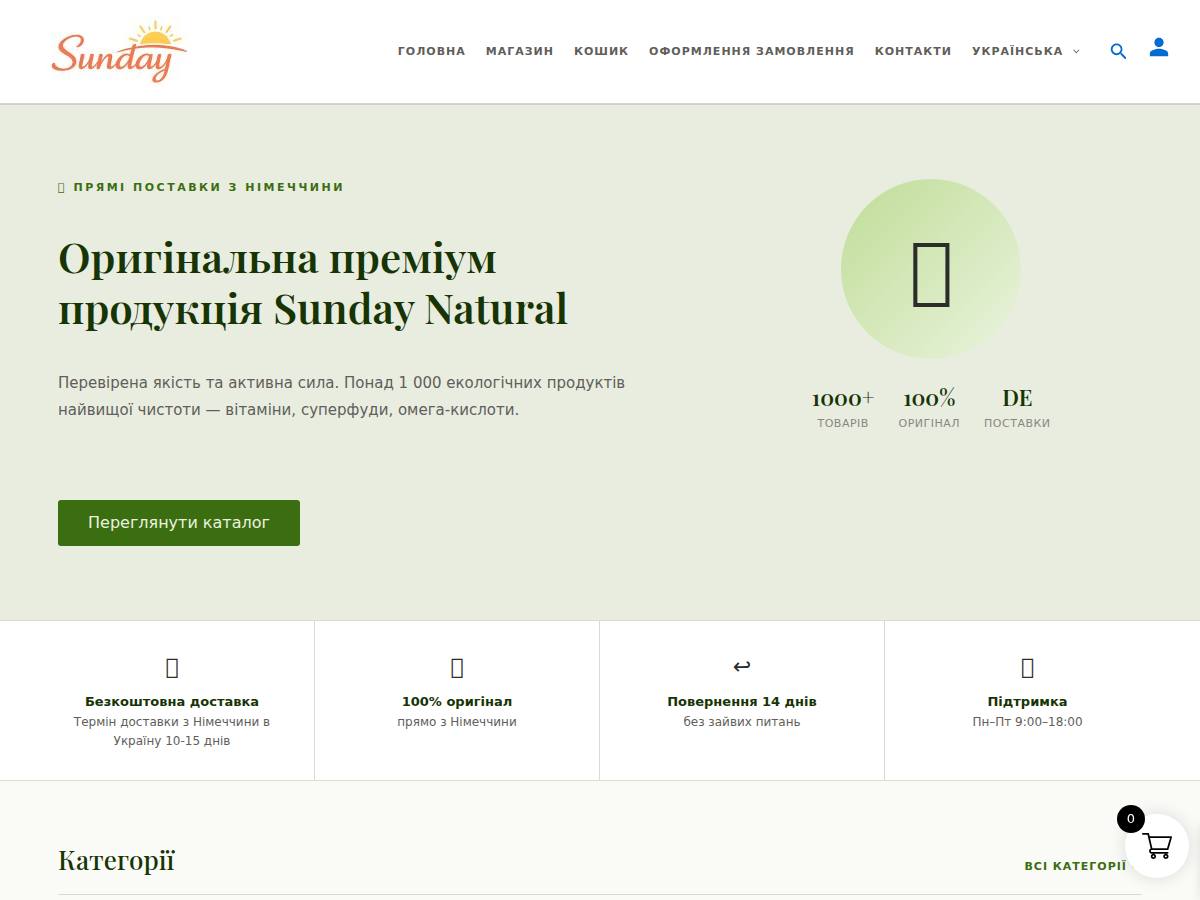Image resolution: width=1200 pixels, height=900 pixels.
Task: Go to the Головна menu item
Action: point(431,51)
